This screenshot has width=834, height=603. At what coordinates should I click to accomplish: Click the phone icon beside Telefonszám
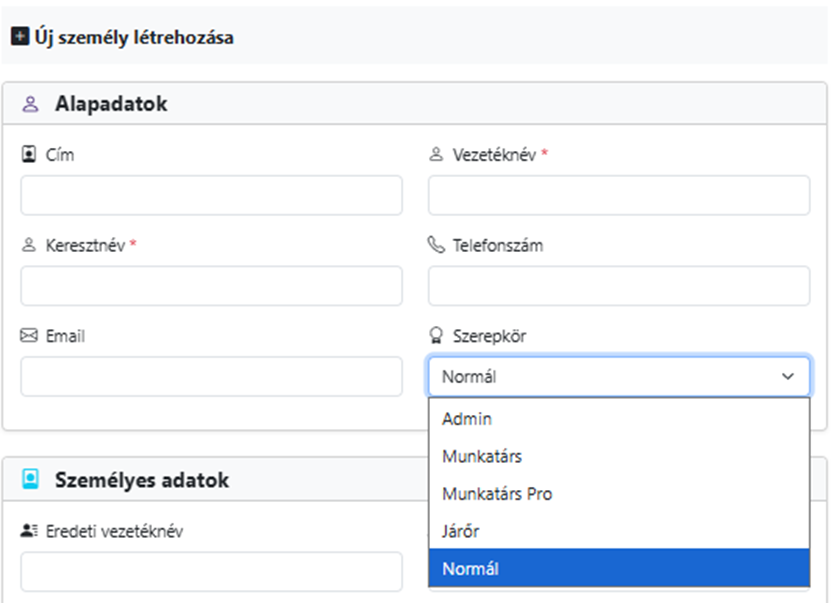(436, 245)
